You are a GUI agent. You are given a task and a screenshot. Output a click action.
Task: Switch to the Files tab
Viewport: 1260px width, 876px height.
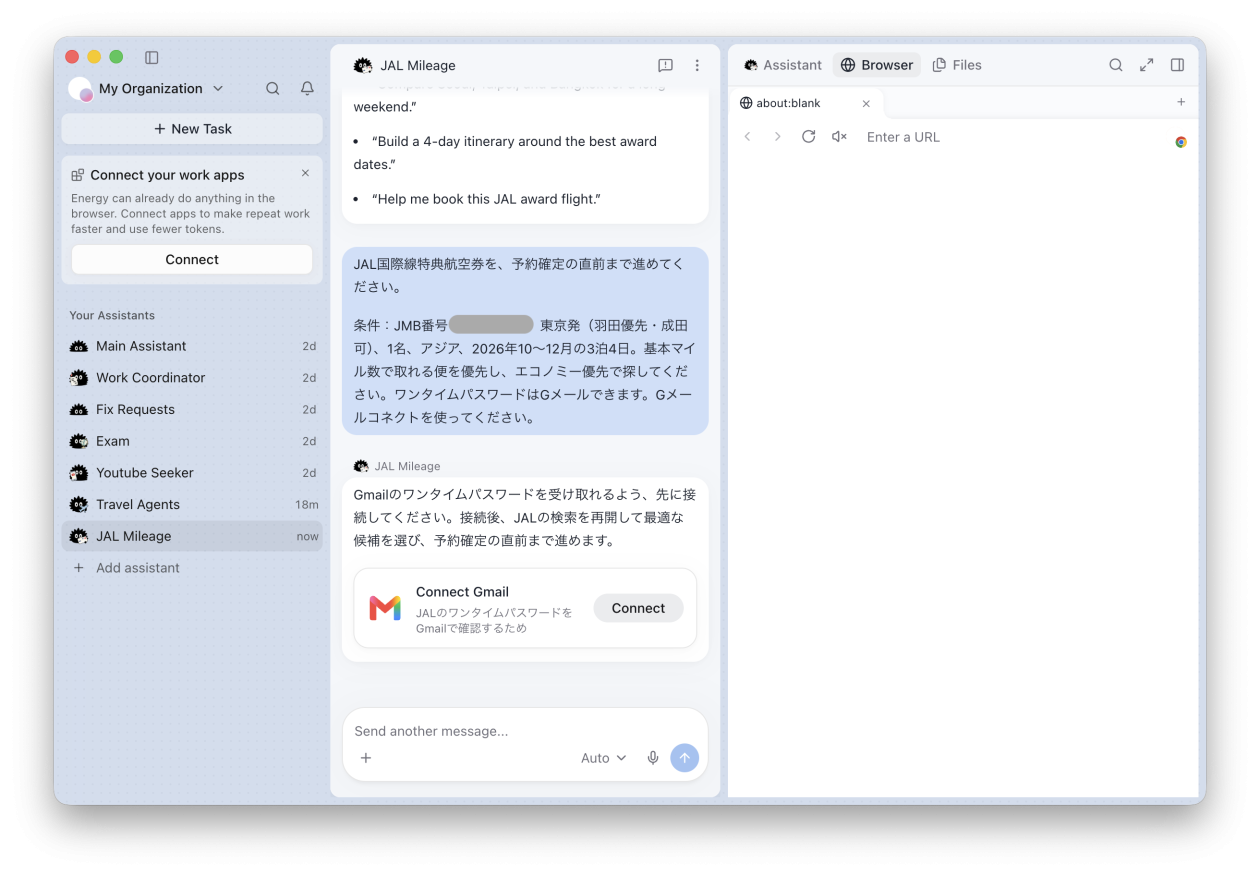click(957, 65)
